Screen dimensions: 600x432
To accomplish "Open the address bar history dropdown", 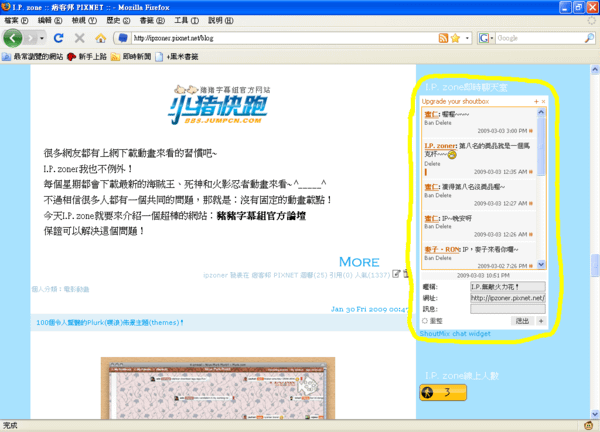I will (x=467, y=38).
